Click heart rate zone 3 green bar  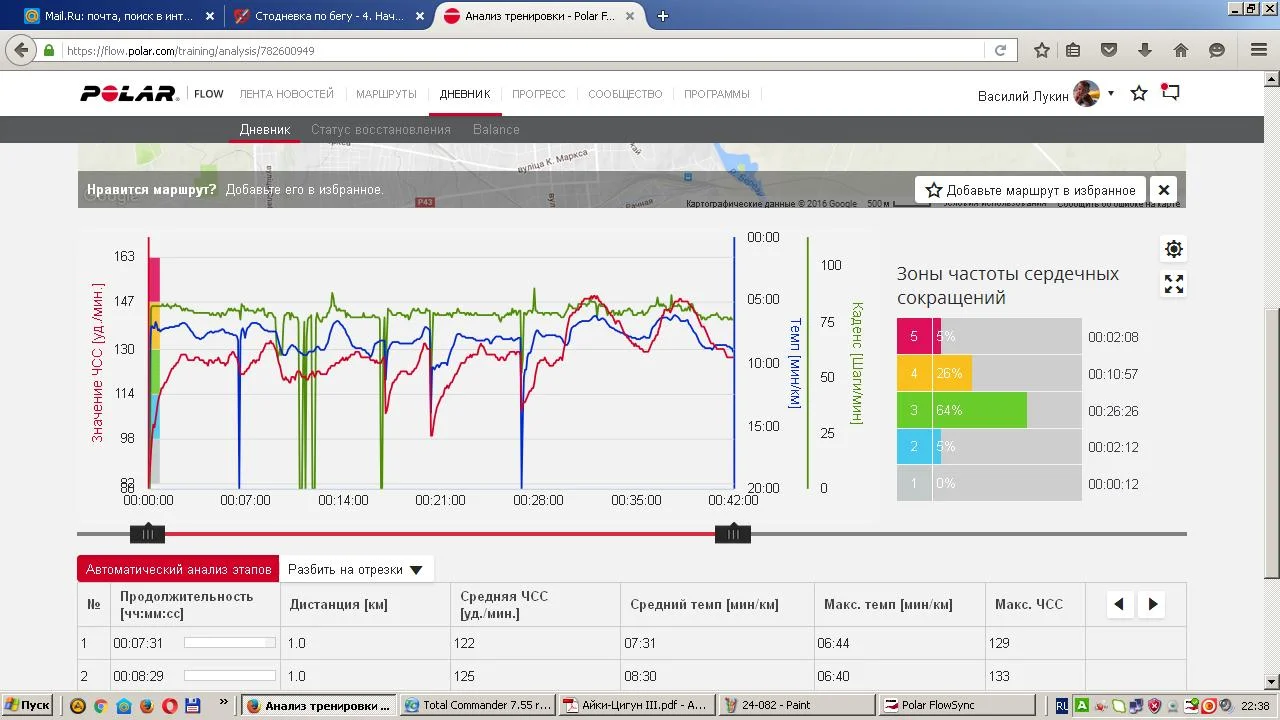[x=962, y=411]
